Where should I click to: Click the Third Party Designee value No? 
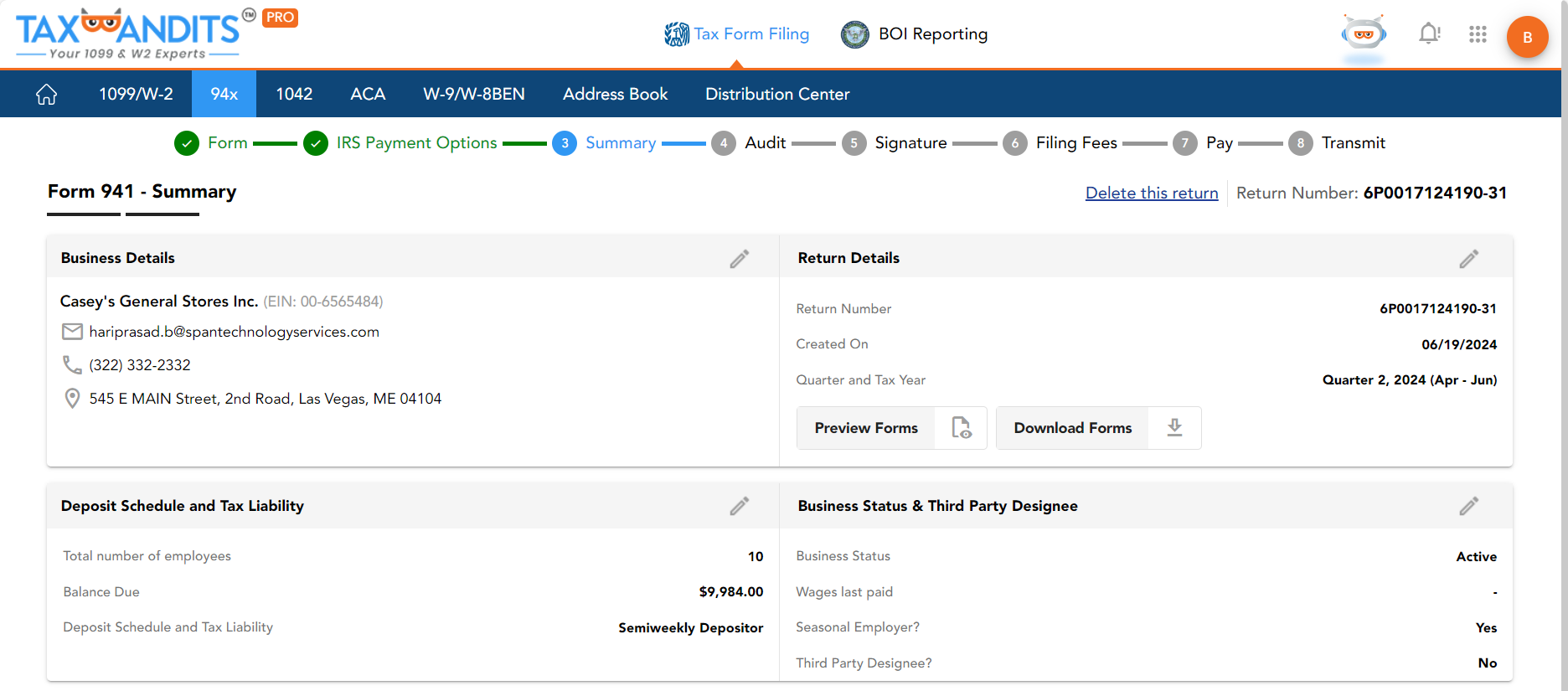[1488, 663]
